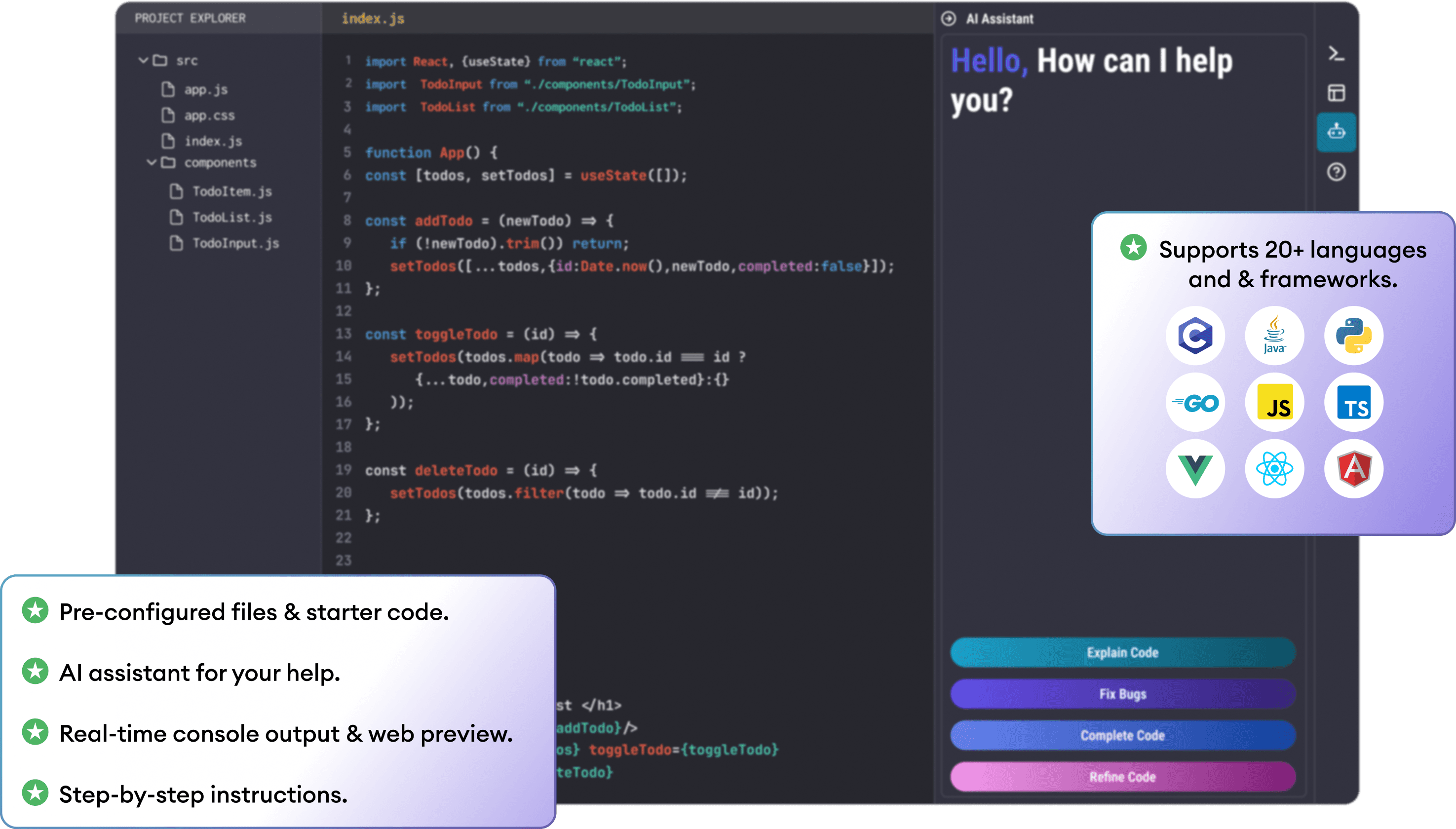Viewport: 1456px width, 829px height.
Task: Select the AI robot assistant icon
Action: [x=1336, y=132]
